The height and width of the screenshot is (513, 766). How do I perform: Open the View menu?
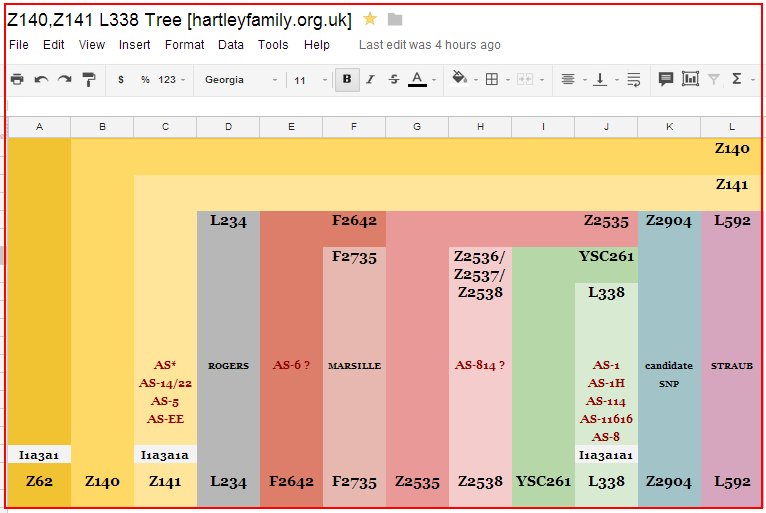(x=92, y=45)
